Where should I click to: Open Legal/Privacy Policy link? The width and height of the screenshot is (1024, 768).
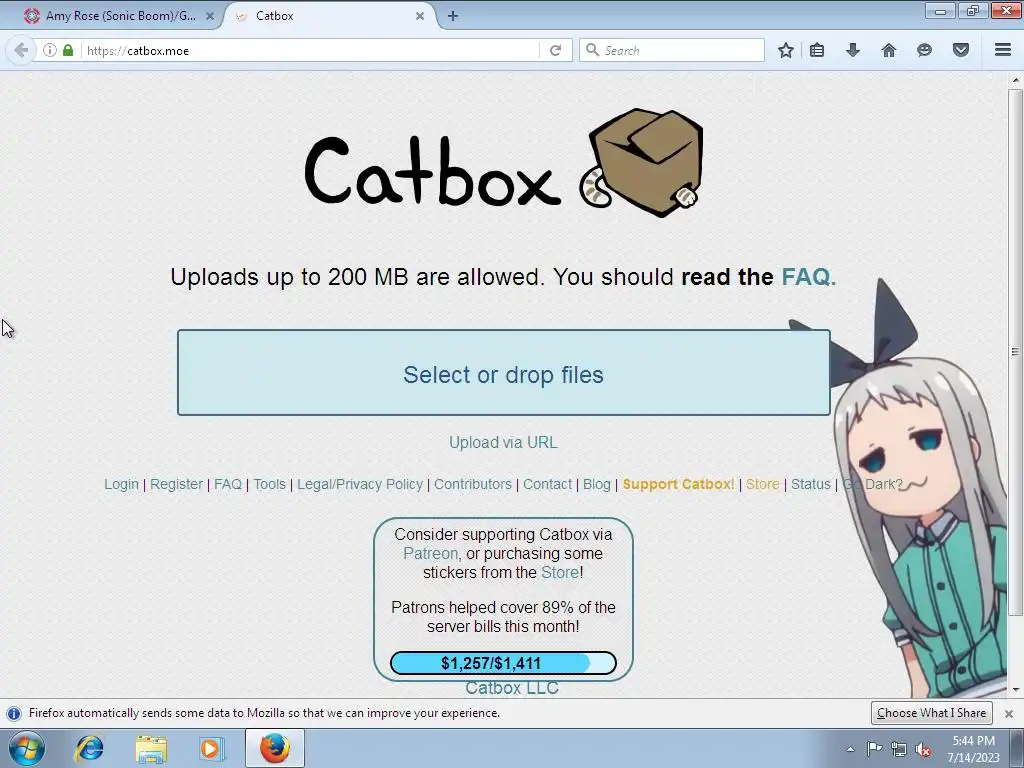360,484
